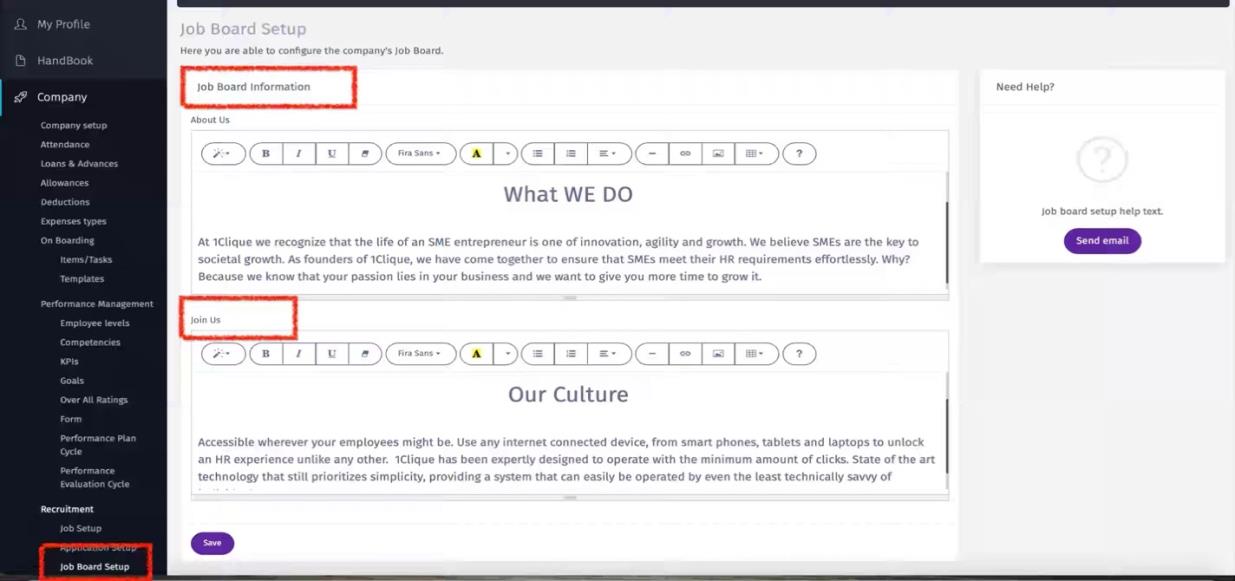Insert horizontal rule in the About Us editor

pos(652,154)
